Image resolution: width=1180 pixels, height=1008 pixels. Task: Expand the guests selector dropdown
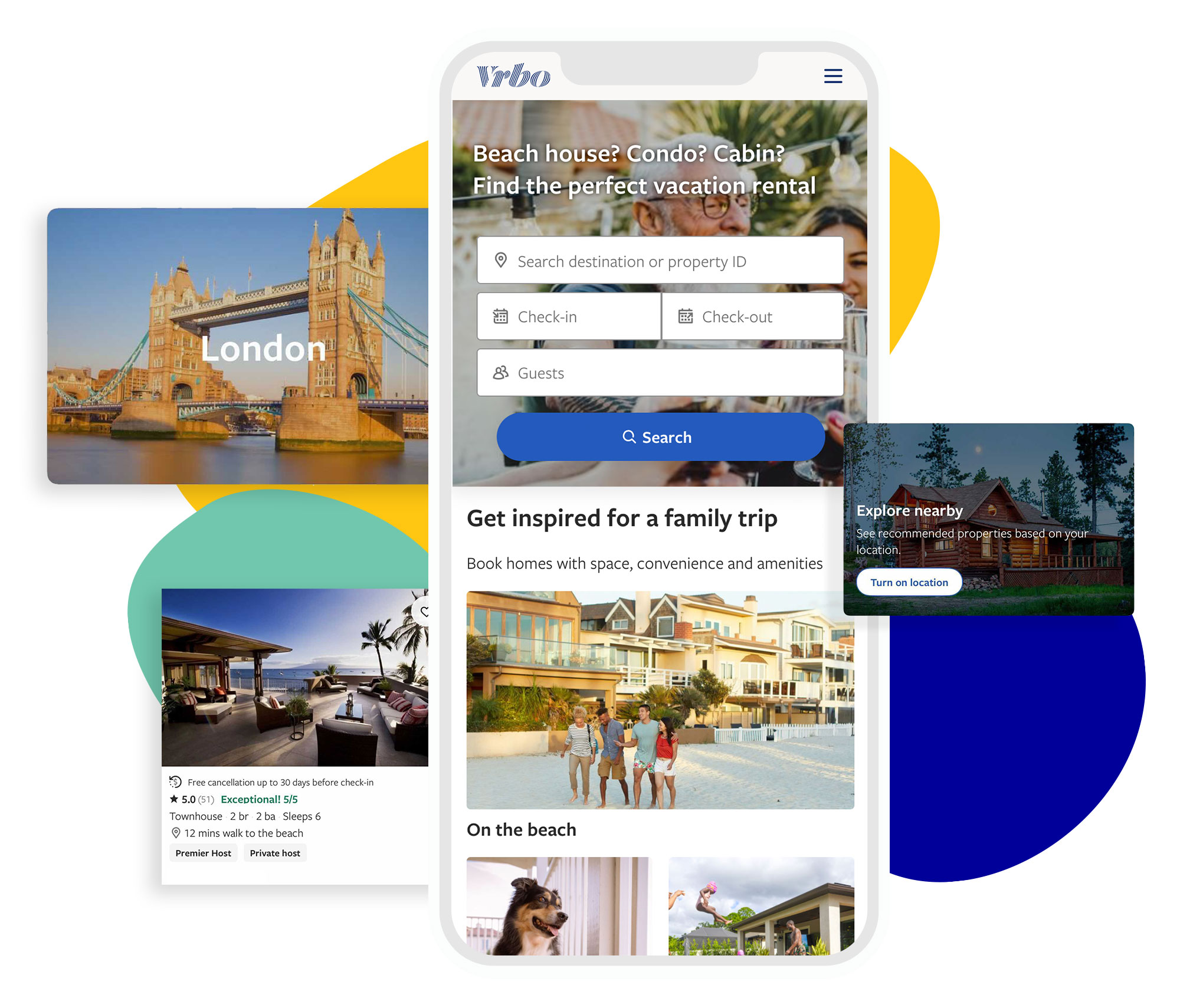pos(659,373)
